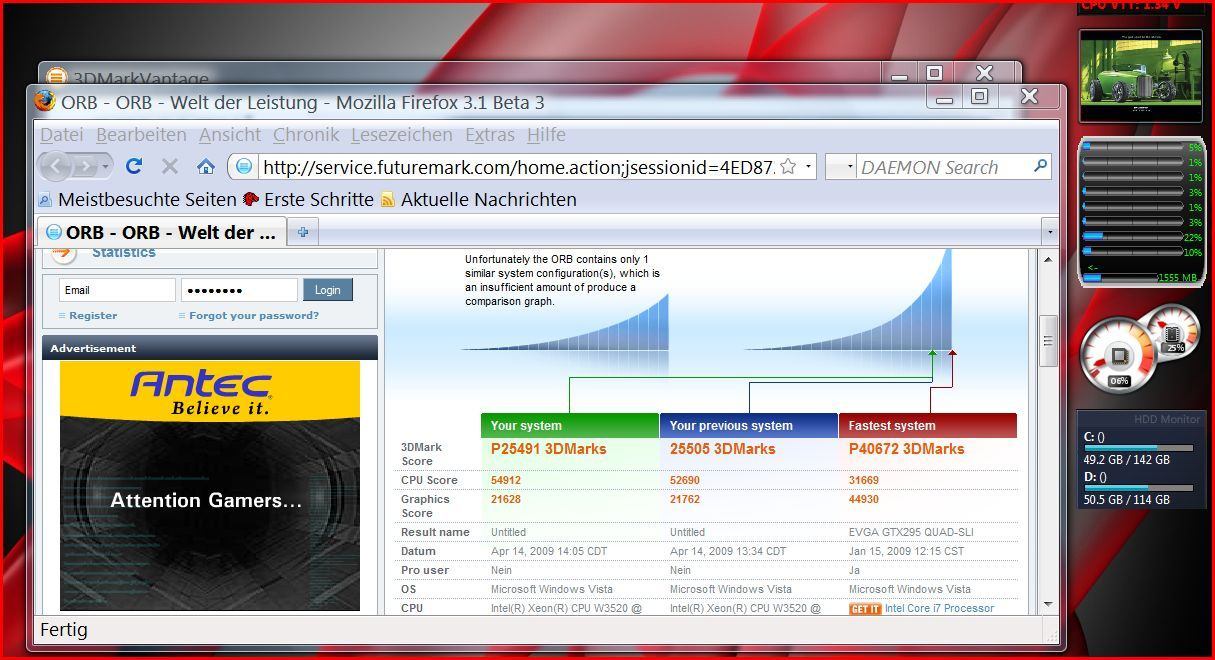The width and height of the screenshot is (1215, 660).
Task: Click D: drive usage bar in HDD Monitor
Action: coord(1139,488)
